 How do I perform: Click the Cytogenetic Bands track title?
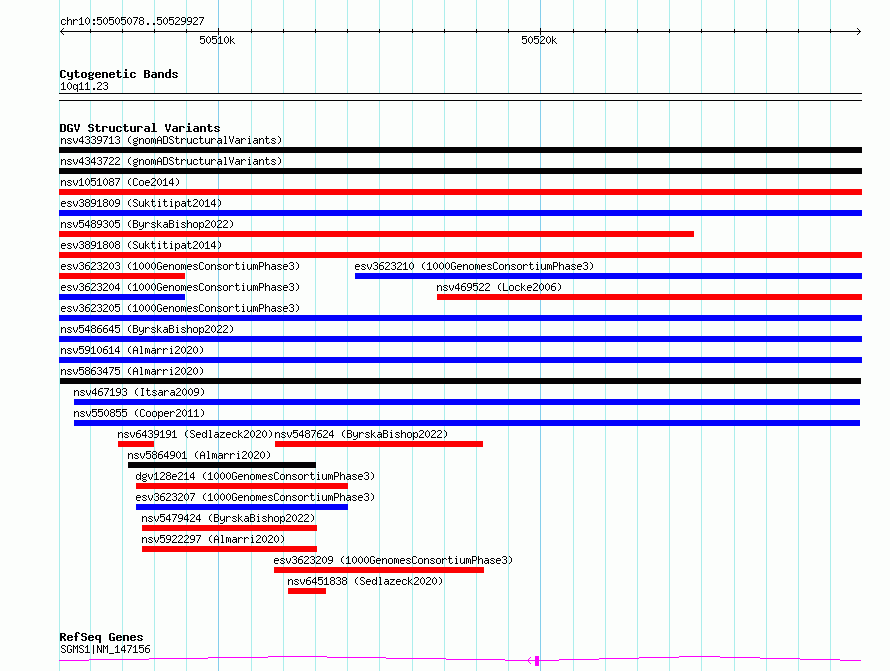click(119, 74)
